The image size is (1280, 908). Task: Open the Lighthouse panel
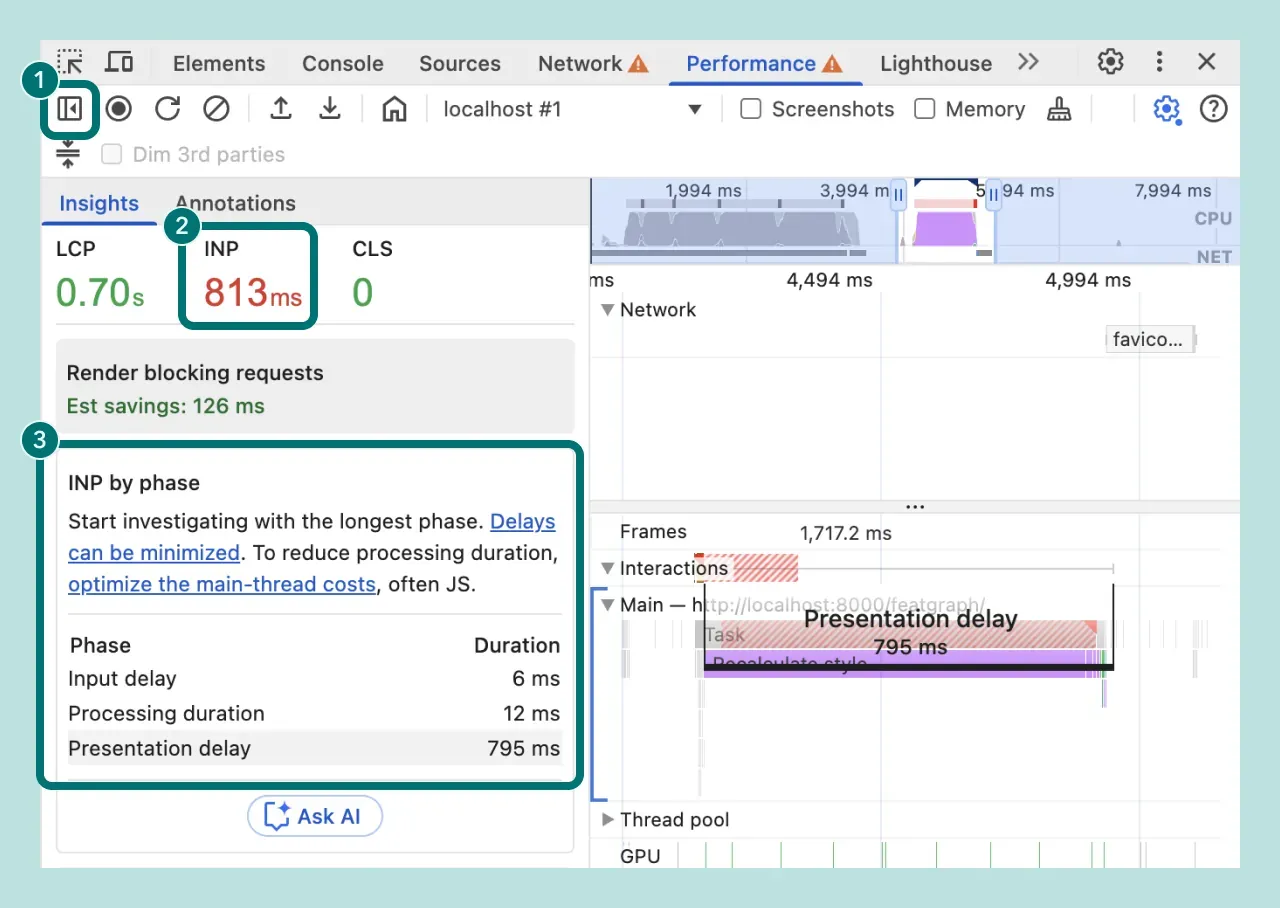point(936,62)
